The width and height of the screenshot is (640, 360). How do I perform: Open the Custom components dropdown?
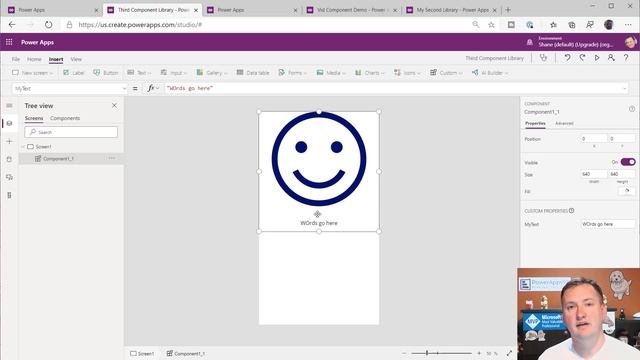coord(446,73)
